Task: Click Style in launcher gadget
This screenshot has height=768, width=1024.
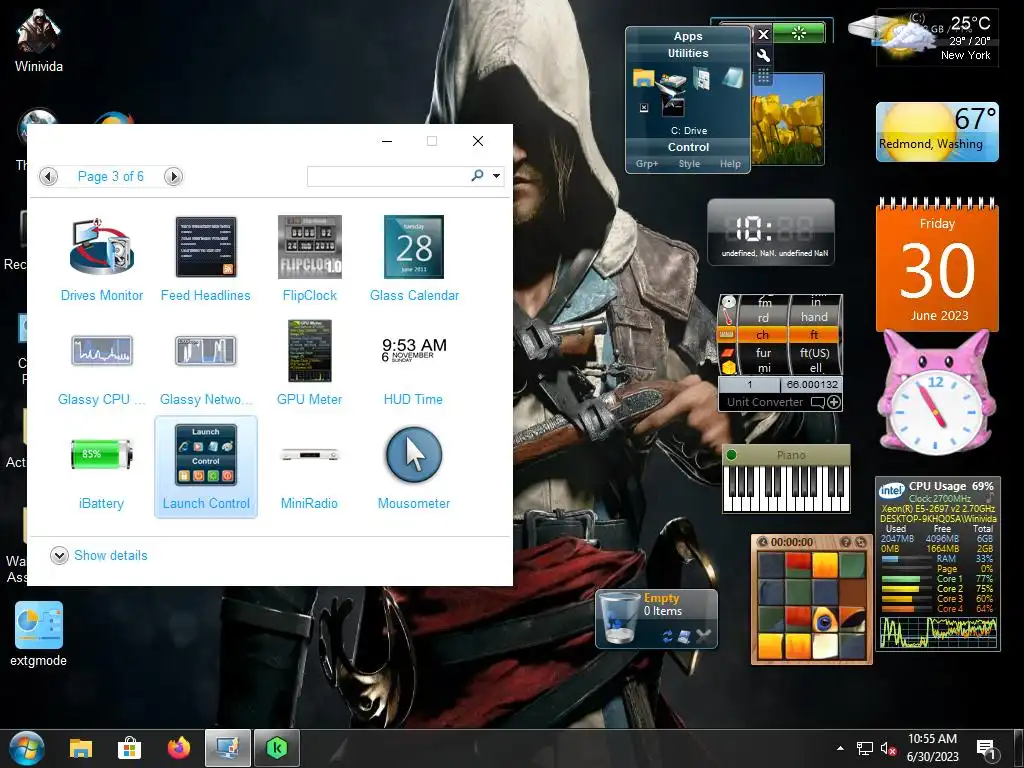Action: click(689, 164)
